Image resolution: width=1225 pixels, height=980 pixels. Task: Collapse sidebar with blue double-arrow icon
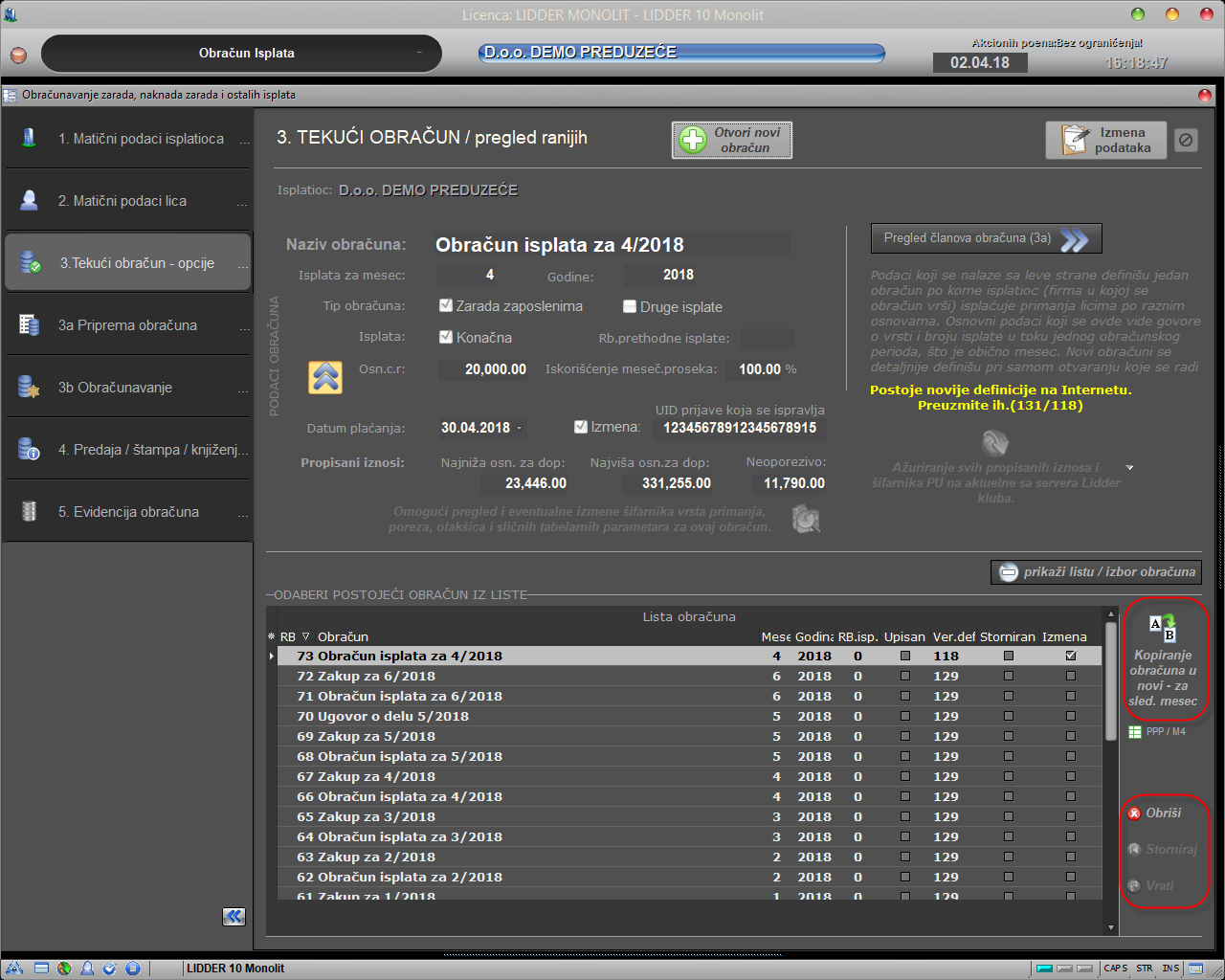click(234, 917)
